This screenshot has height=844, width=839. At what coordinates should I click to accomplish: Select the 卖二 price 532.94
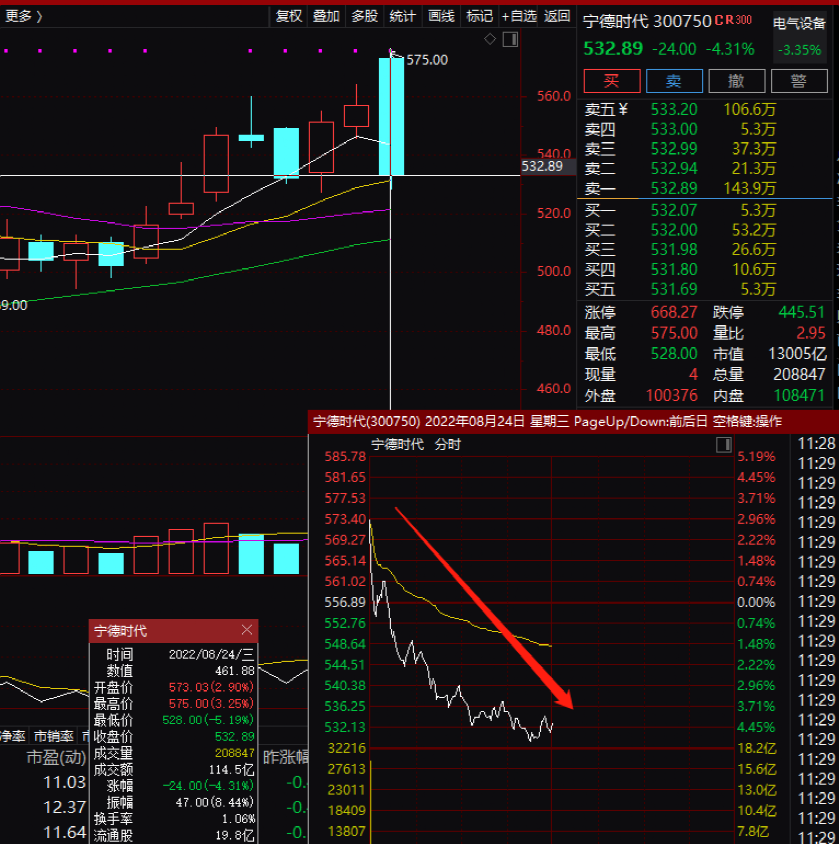pyautogui.click(x=674, y=168)
